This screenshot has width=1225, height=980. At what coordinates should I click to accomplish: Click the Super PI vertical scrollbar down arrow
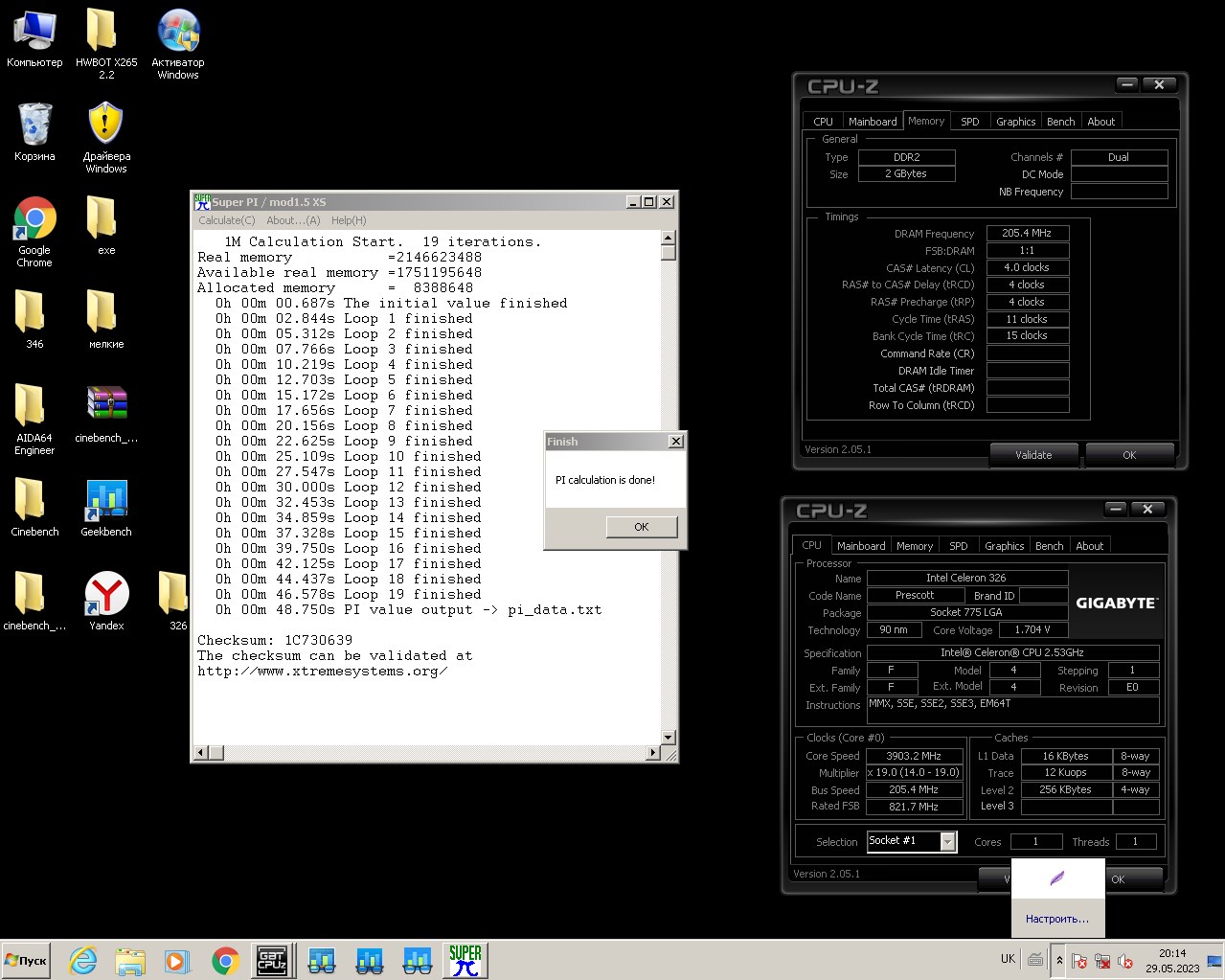(x=669, y=738)
